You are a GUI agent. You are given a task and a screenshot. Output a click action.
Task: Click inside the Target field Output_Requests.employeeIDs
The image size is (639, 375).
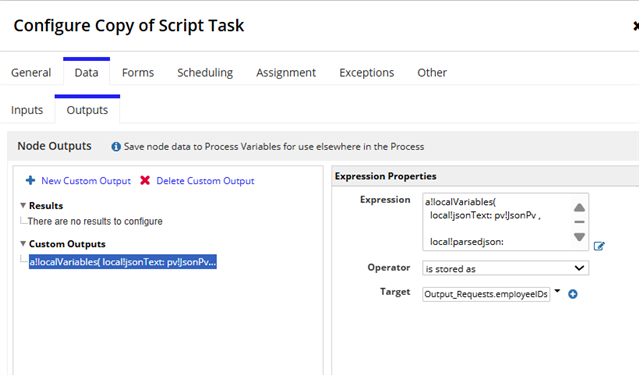click(x=486, y=294)
